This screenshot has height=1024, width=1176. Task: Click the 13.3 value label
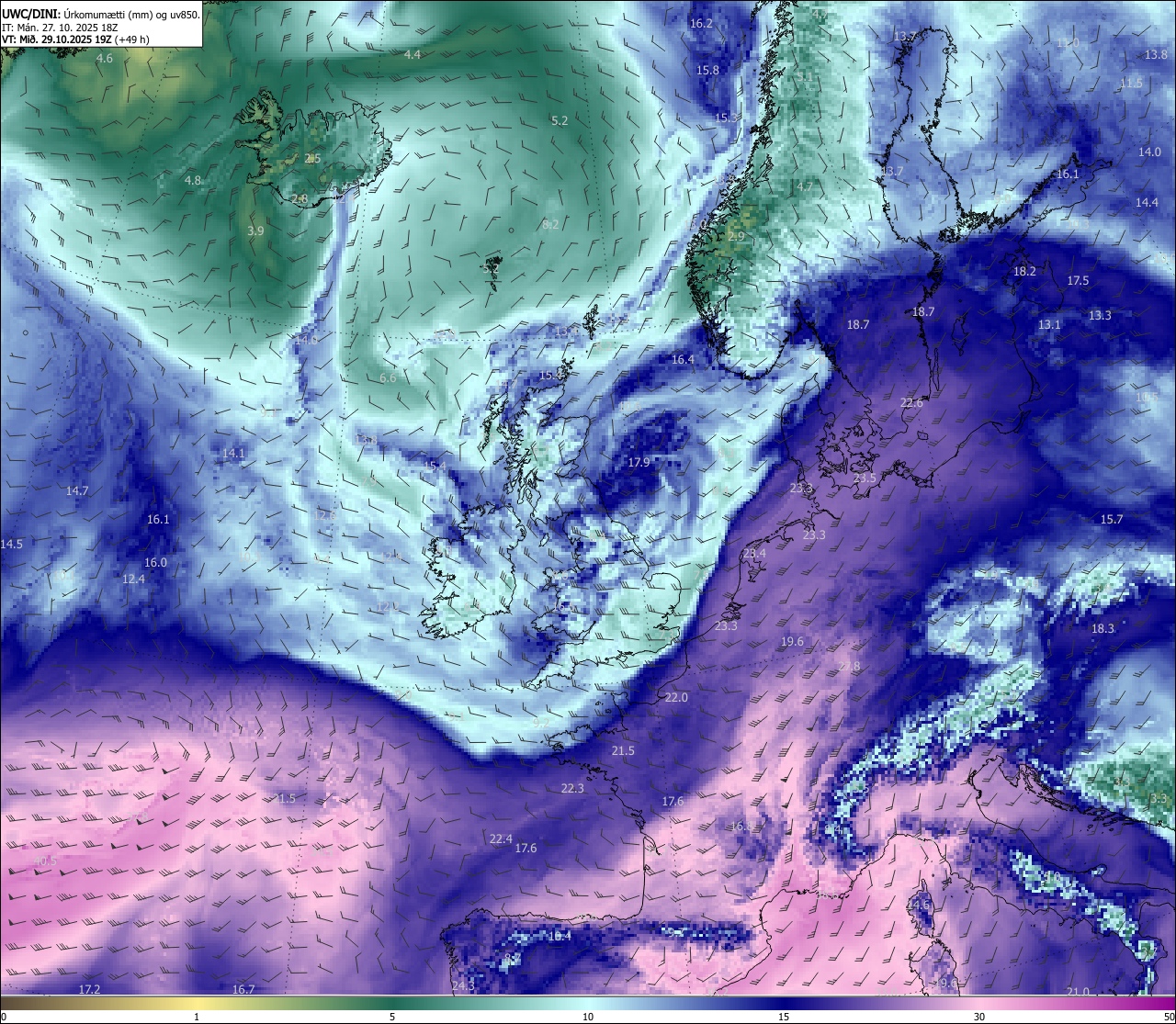[1100, 316]
